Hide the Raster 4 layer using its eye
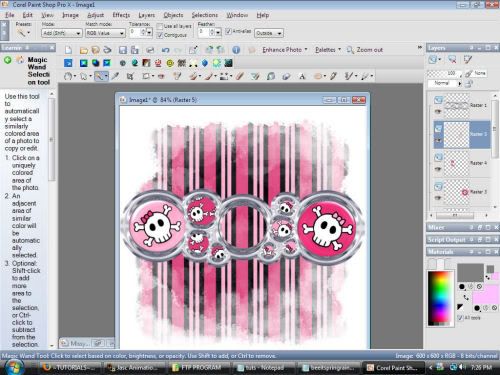This screenshot has height=375, width=500. (x=438, y=169)
